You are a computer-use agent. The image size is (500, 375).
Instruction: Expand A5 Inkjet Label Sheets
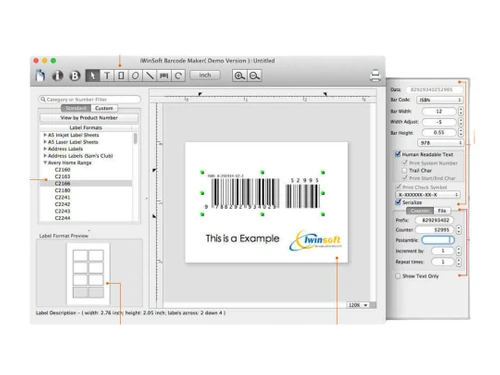45,135
